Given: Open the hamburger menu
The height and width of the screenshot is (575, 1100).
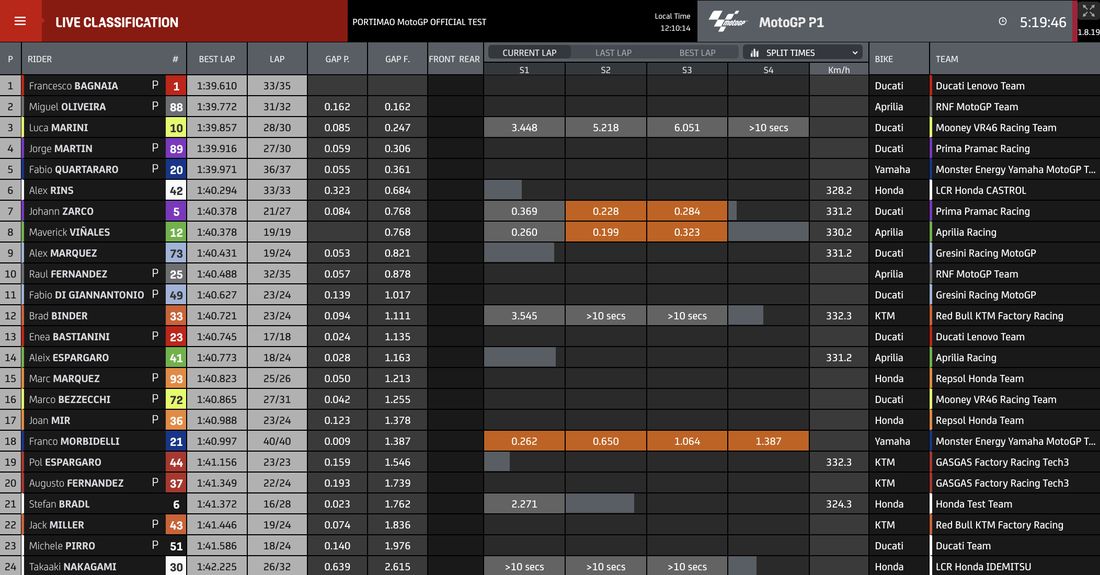Looking at the screenshot, I should (x=20, y=21).
